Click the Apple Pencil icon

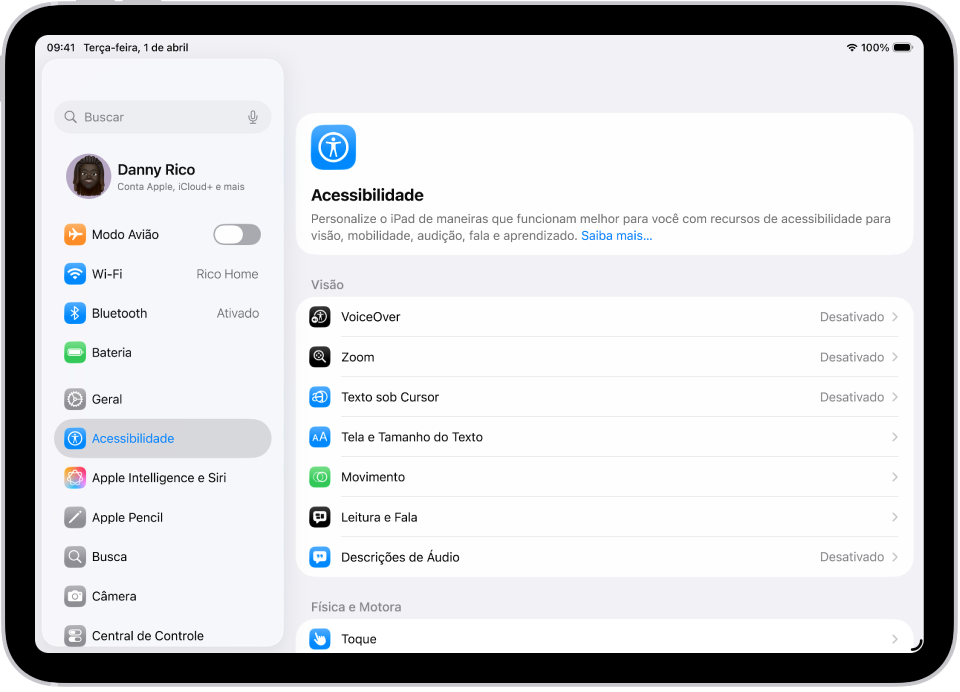pos(75,517)
